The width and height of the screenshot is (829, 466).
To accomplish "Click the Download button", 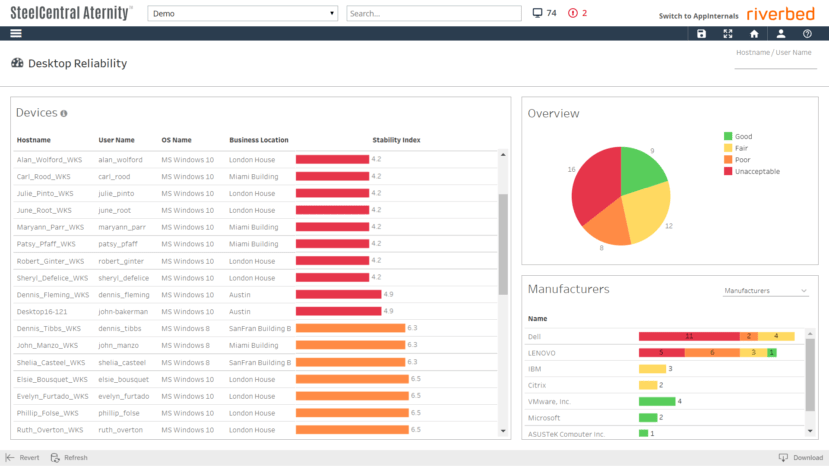I will click(x=801, y=458).
